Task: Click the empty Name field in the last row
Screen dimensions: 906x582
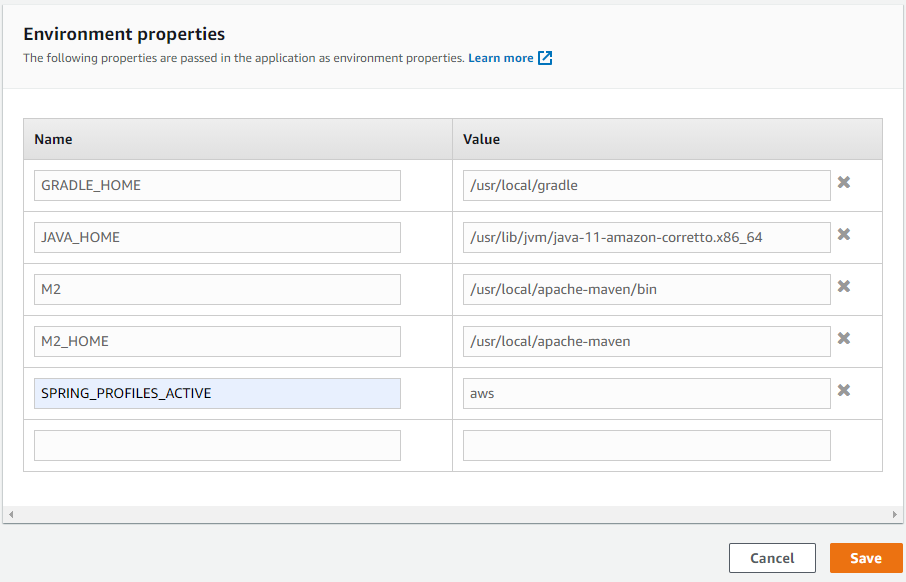Action: coord(216,445)
